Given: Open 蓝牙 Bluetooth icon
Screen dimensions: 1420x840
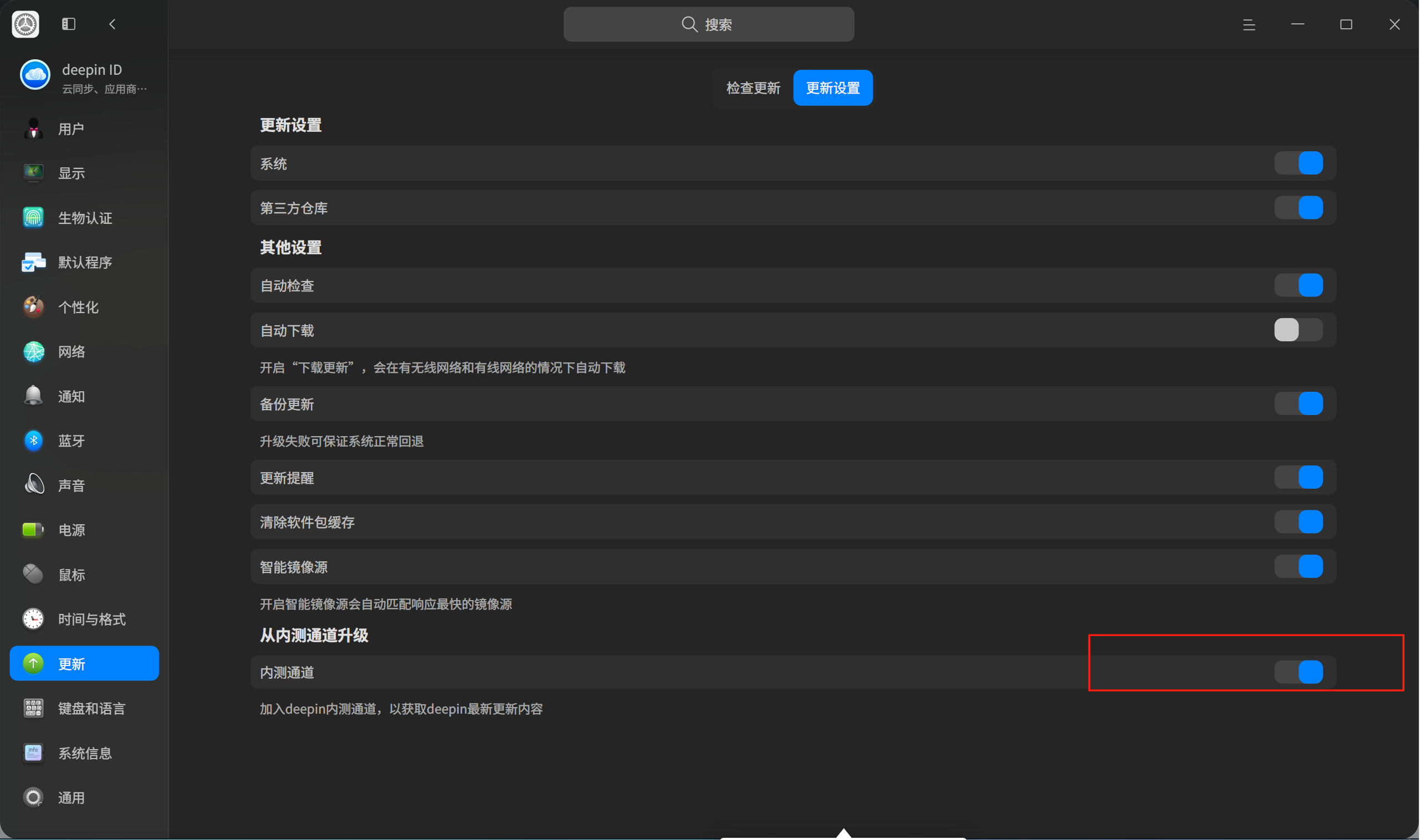Looking at the screenshot, I should coord(33,441).
